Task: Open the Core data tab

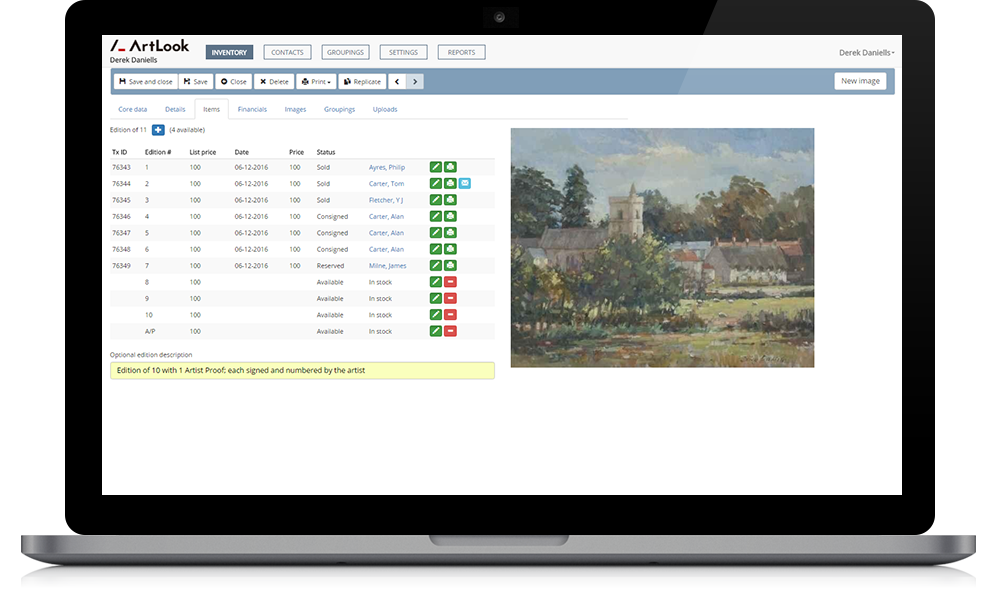Action: (133, 110)
